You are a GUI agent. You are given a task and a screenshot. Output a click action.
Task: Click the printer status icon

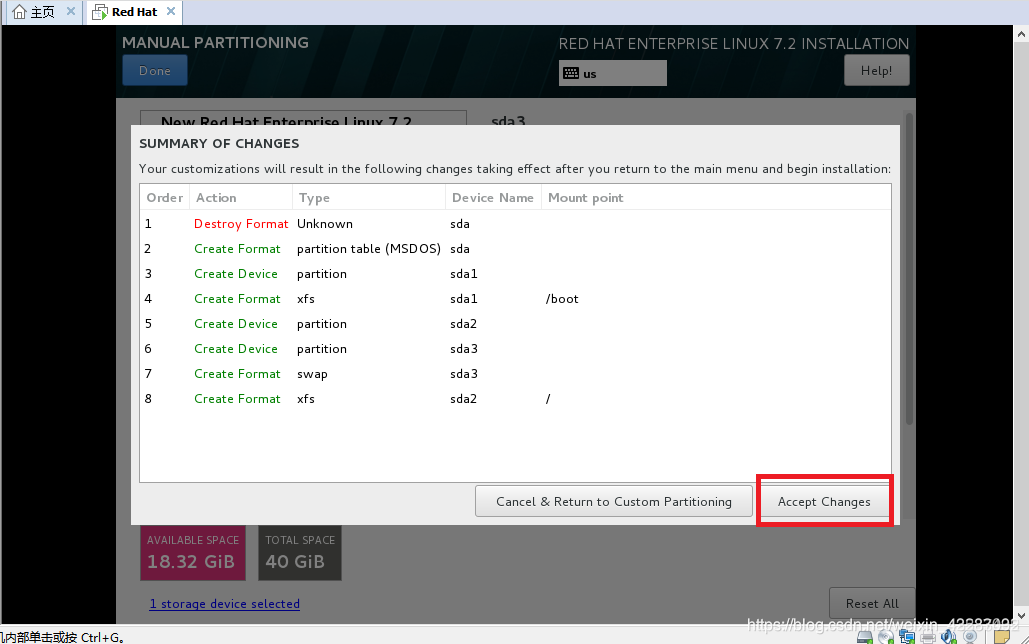[x=928, y=637]
